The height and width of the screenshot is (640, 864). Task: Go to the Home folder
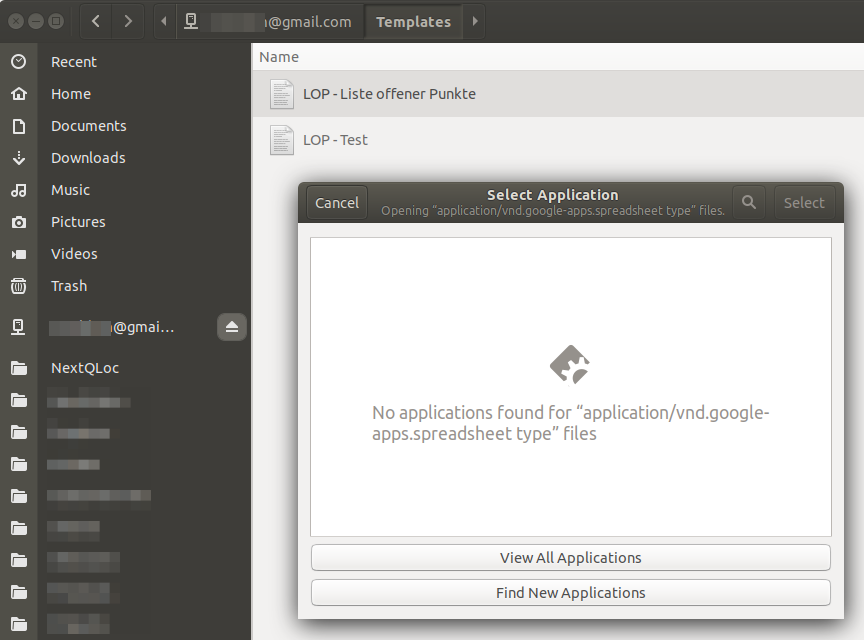pyautogui.click(x=70, y=94)
